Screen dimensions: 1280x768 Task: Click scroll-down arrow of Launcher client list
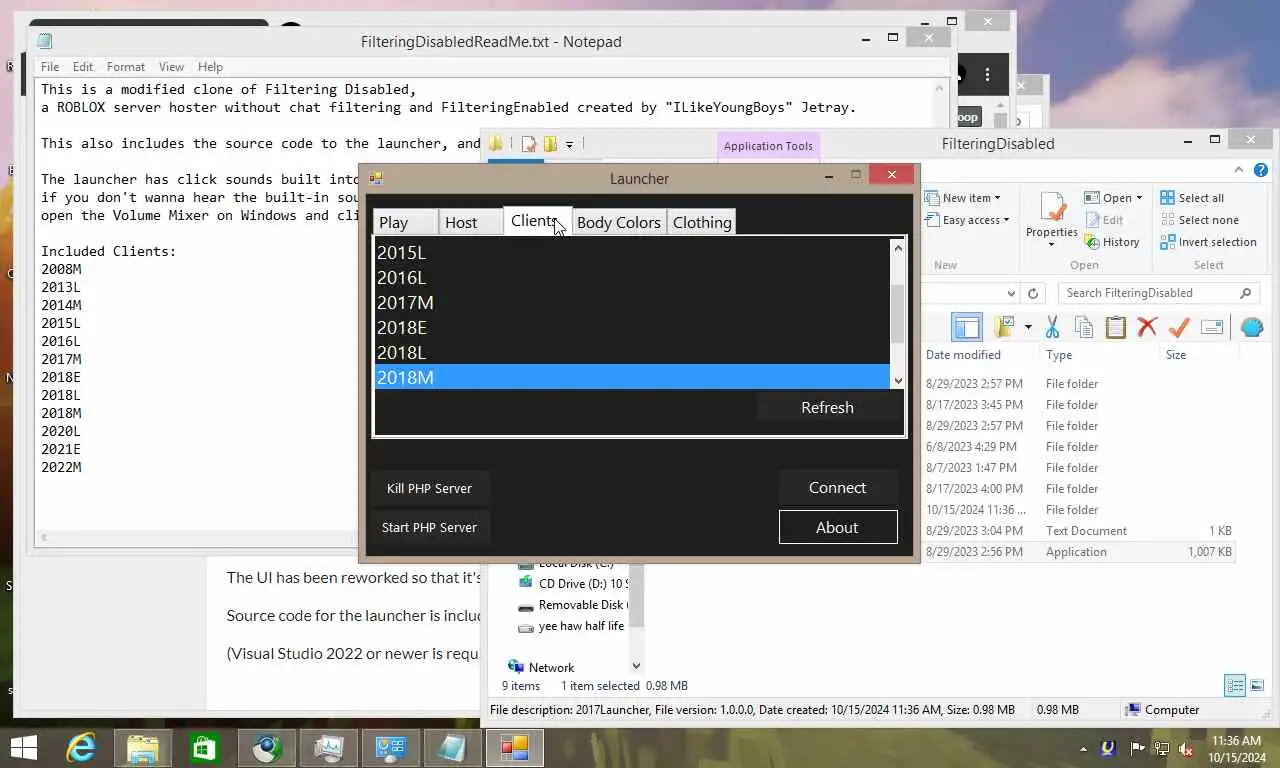[897, 380]
